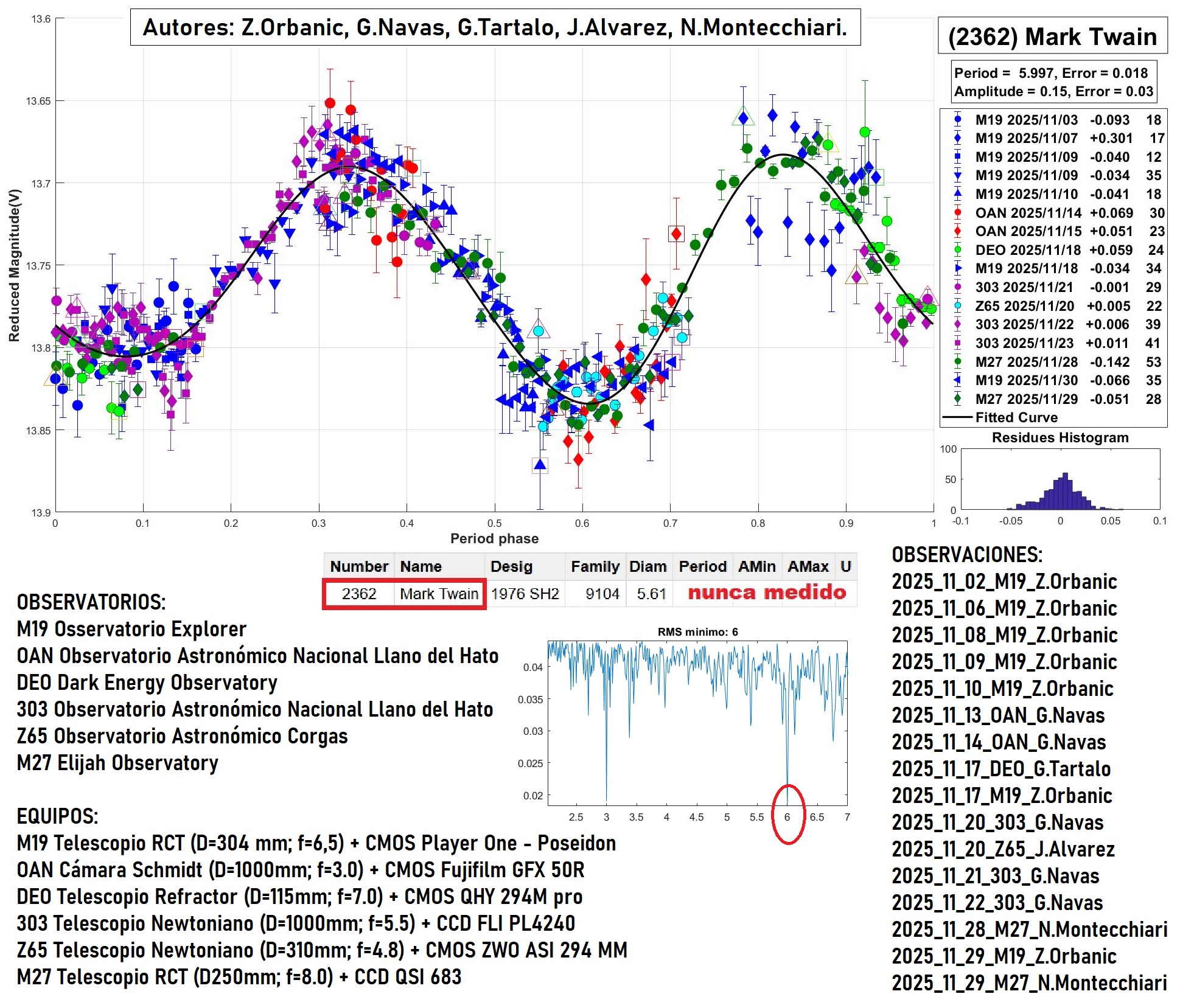The image size is (1180, 1008).
Task: Click the blue left-triangle M19 2025/11/30 legend marker
Action: (x=957, y=380)
